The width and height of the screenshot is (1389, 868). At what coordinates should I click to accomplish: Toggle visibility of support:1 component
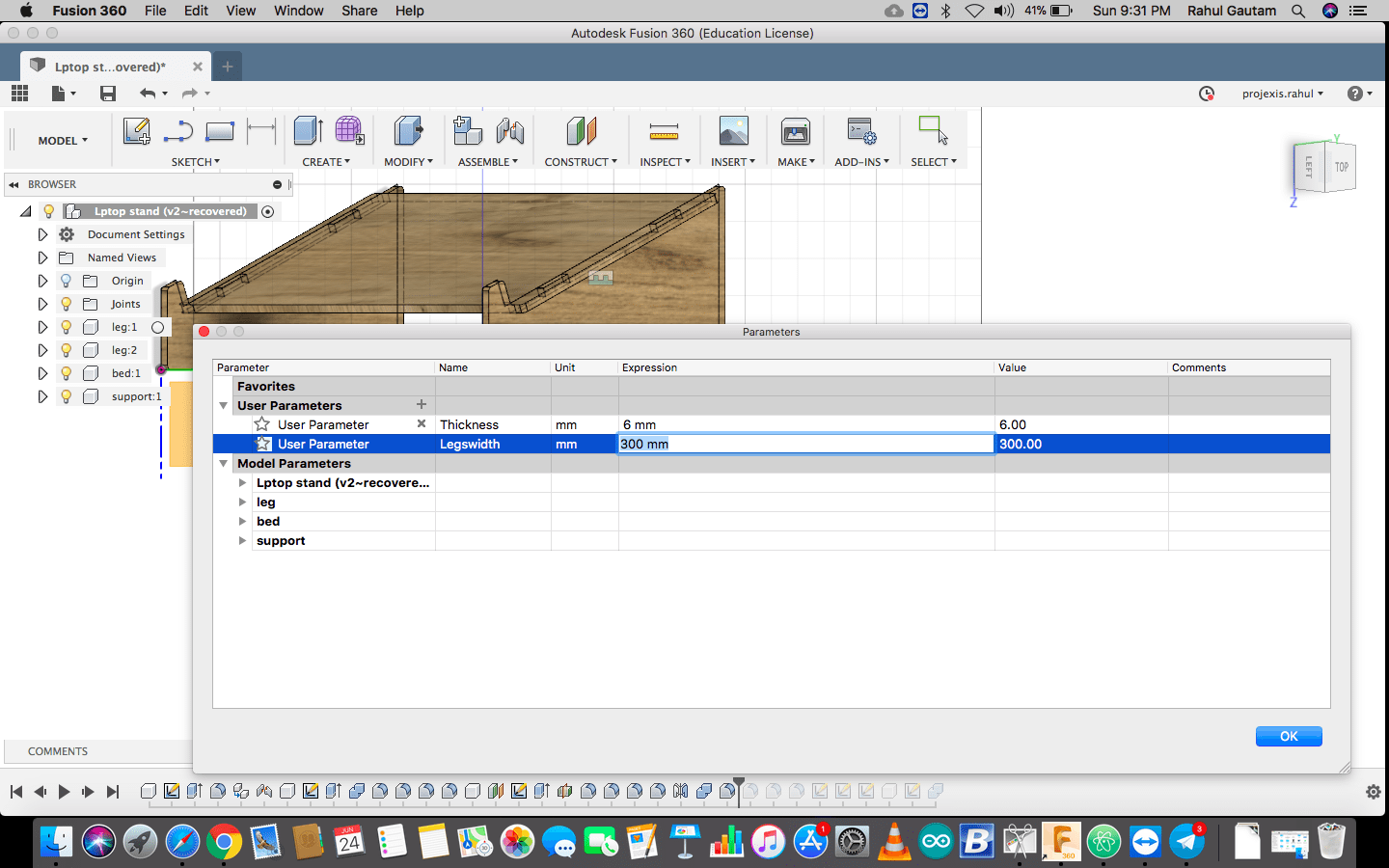66,396
